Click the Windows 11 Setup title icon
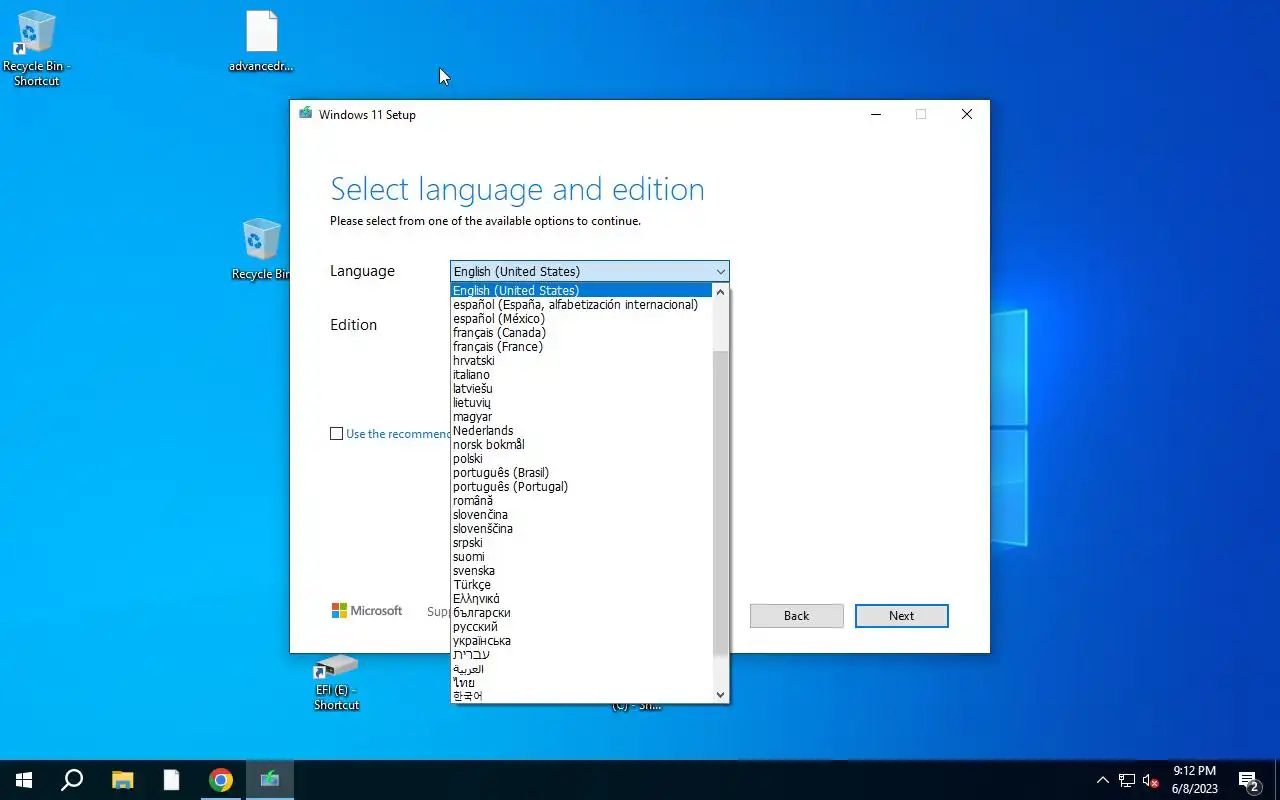 coord(305,114)
